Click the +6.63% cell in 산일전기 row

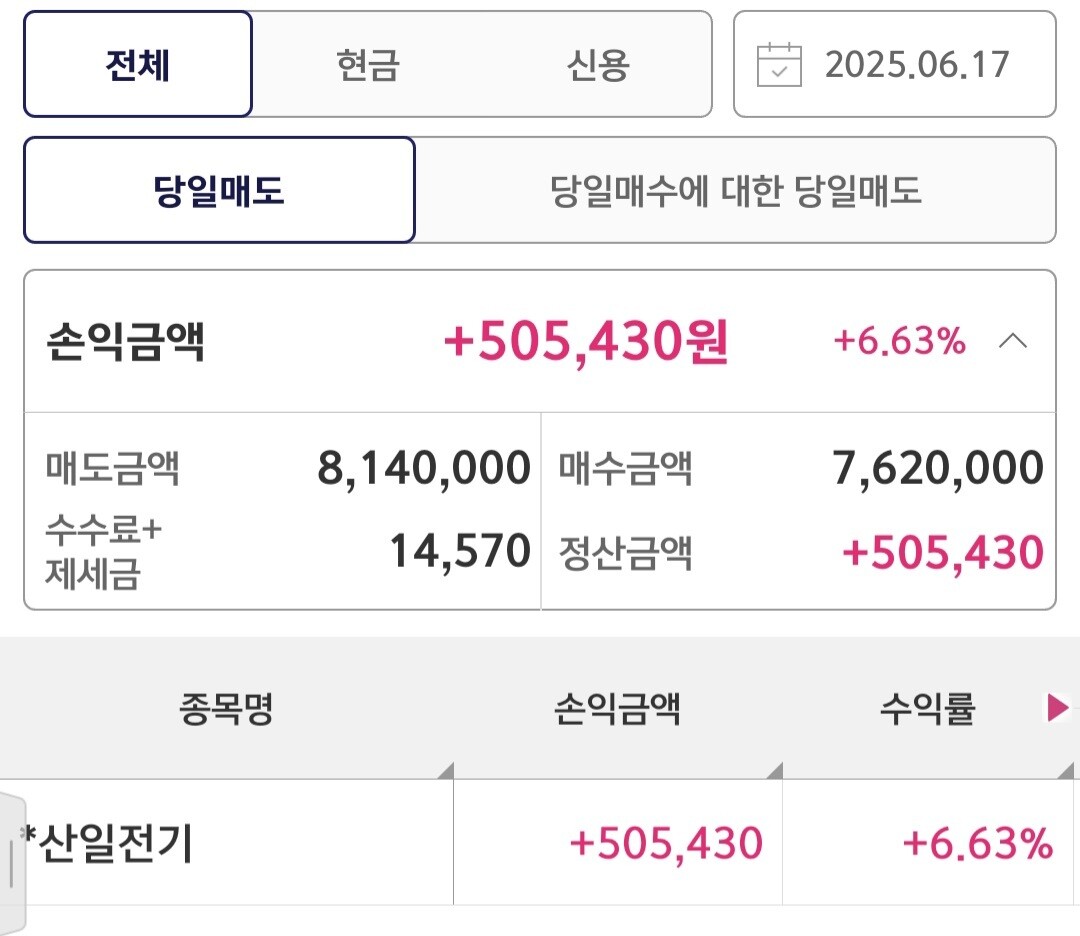[x=977, y=844]
